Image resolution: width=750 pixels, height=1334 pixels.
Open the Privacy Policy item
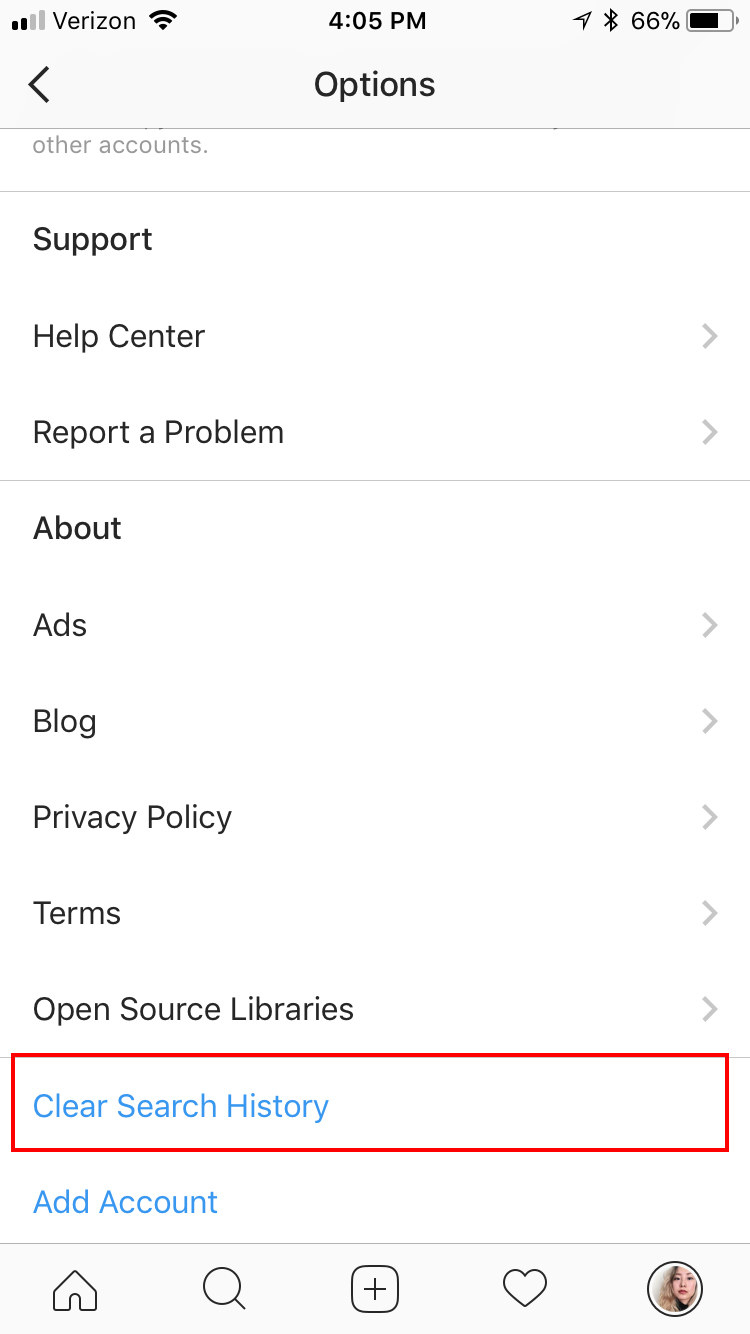132,817
